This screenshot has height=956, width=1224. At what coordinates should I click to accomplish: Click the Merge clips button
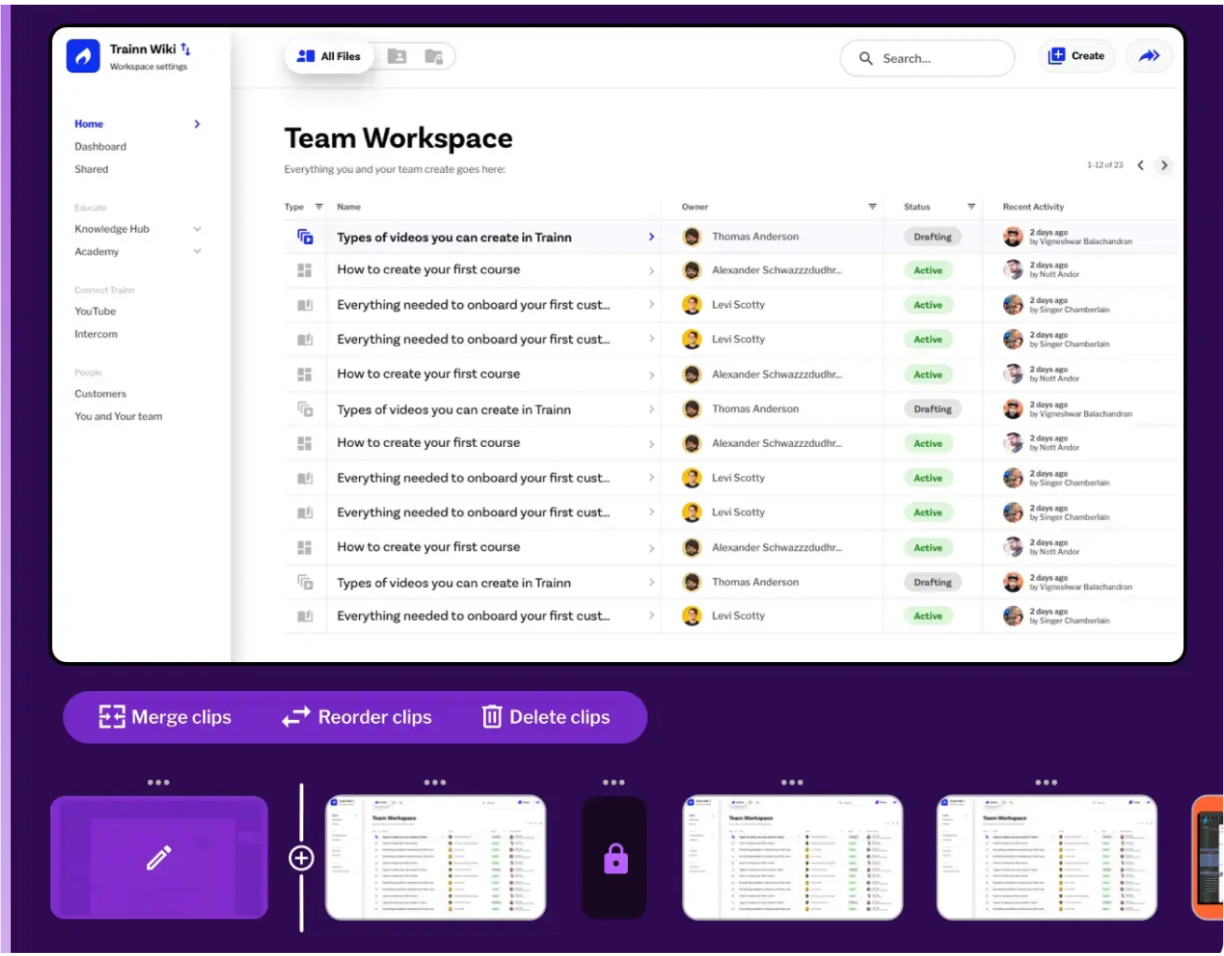tap(165, 717)
